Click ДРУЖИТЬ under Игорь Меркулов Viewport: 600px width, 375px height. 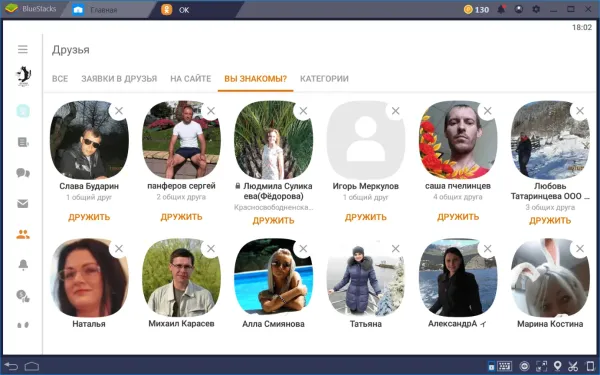pos(366,217)
